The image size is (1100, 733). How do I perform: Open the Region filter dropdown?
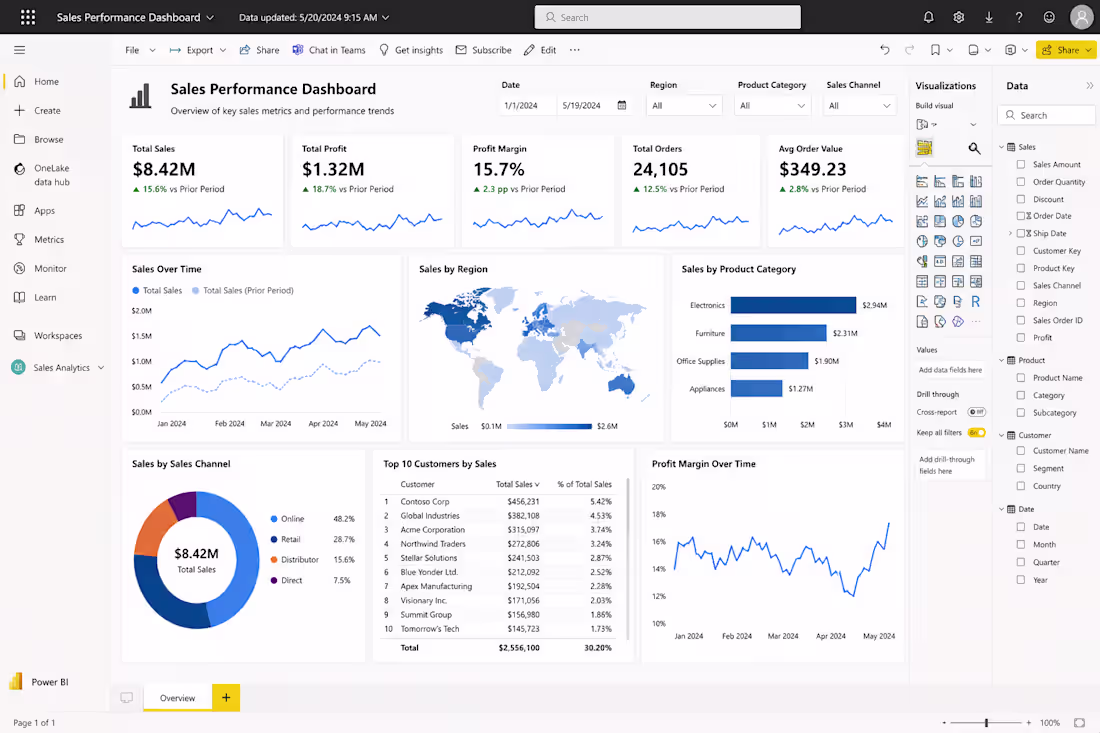684,105
